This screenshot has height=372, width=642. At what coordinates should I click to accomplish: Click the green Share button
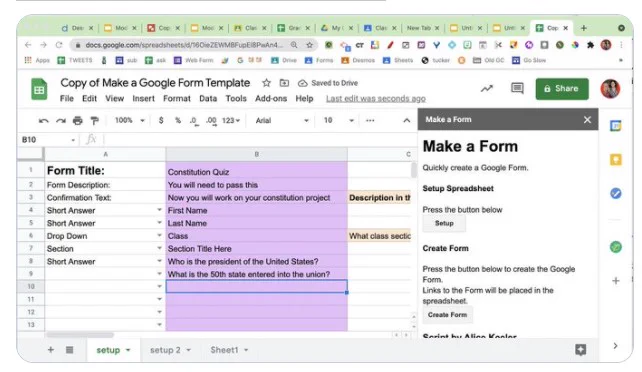pos(562,89)
